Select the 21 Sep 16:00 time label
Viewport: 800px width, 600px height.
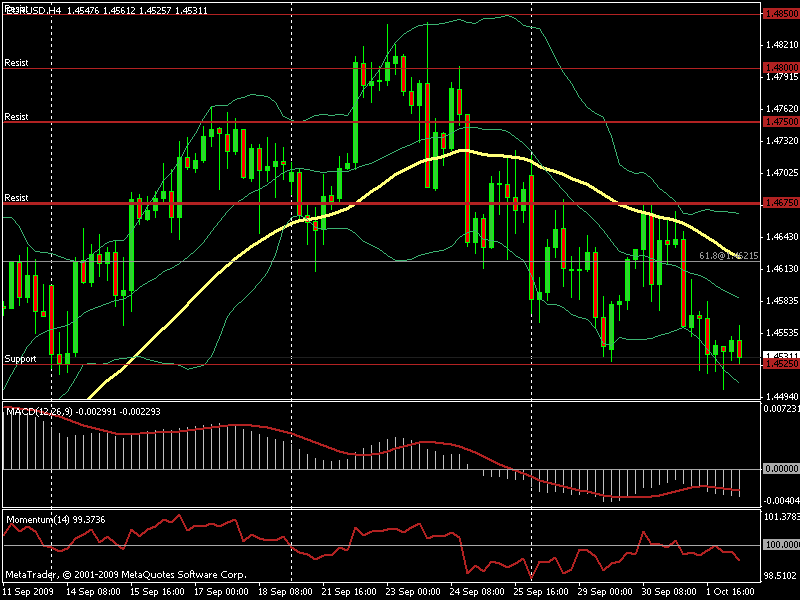point(349,592)
